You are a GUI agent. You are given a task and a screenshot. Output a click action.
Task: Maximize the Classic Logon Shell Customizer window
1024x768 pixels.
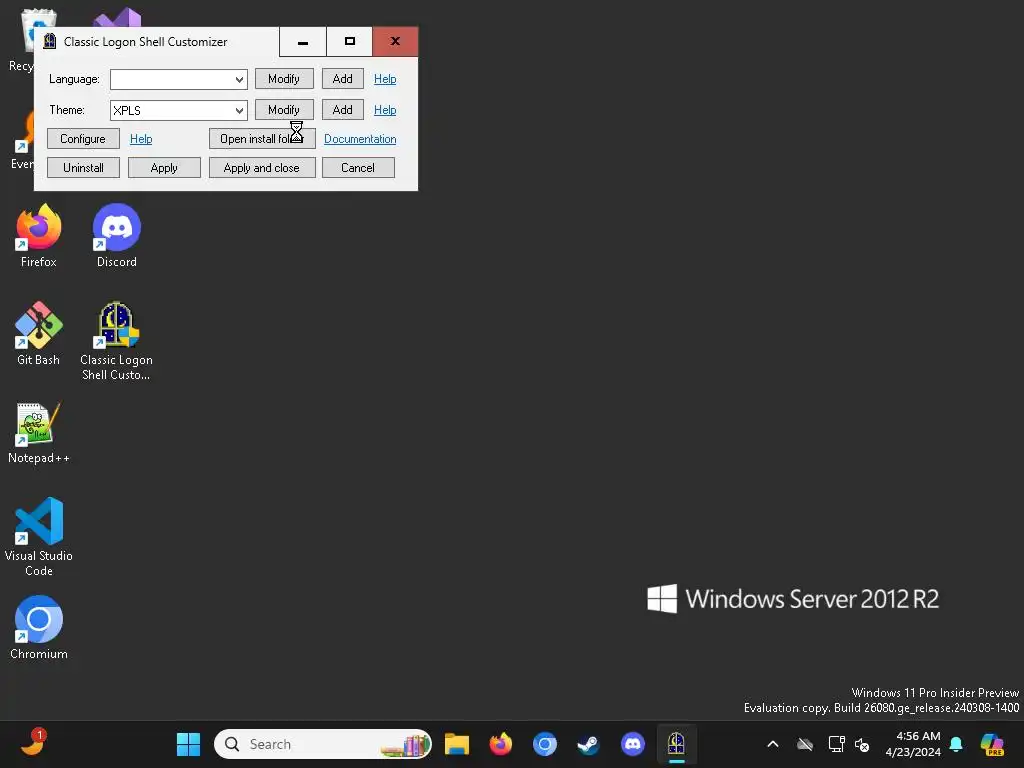349,42
